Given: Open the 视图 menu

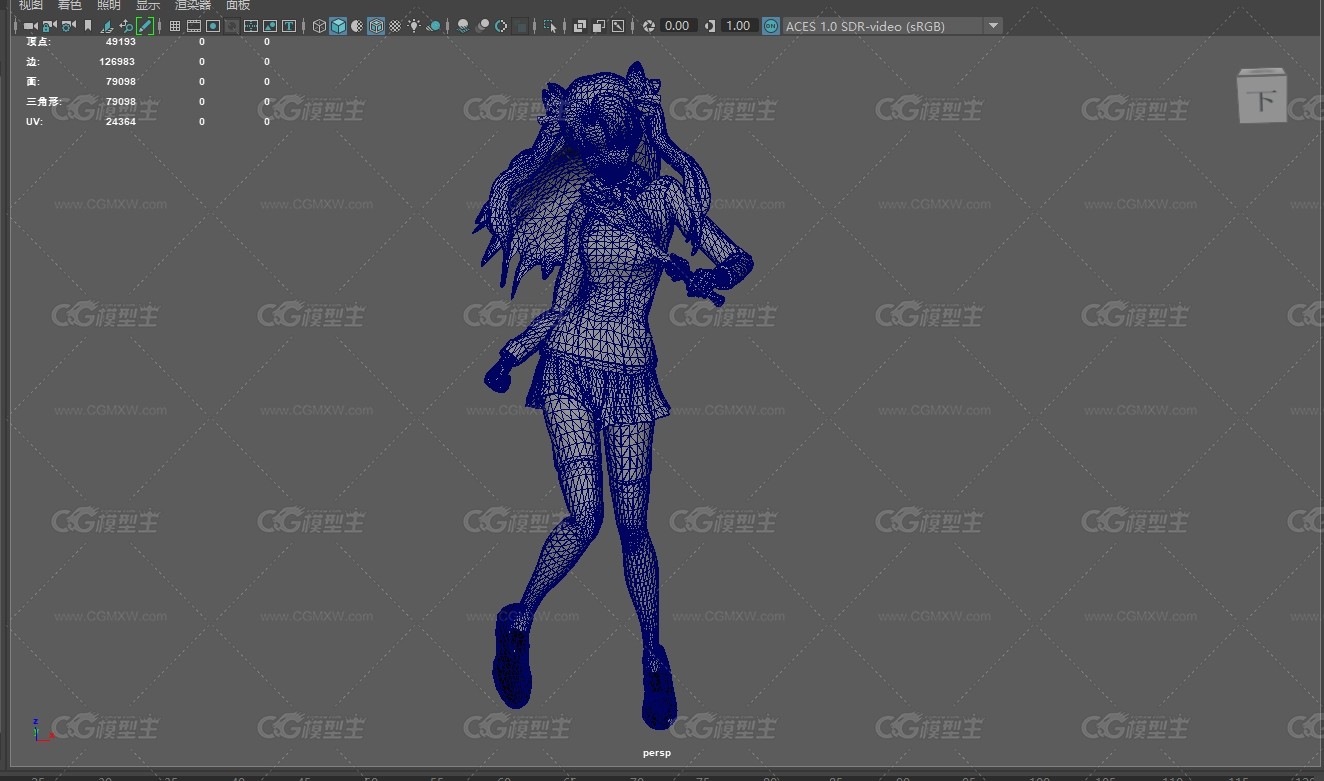Looking at the screenshot, I should coord(31,5).
